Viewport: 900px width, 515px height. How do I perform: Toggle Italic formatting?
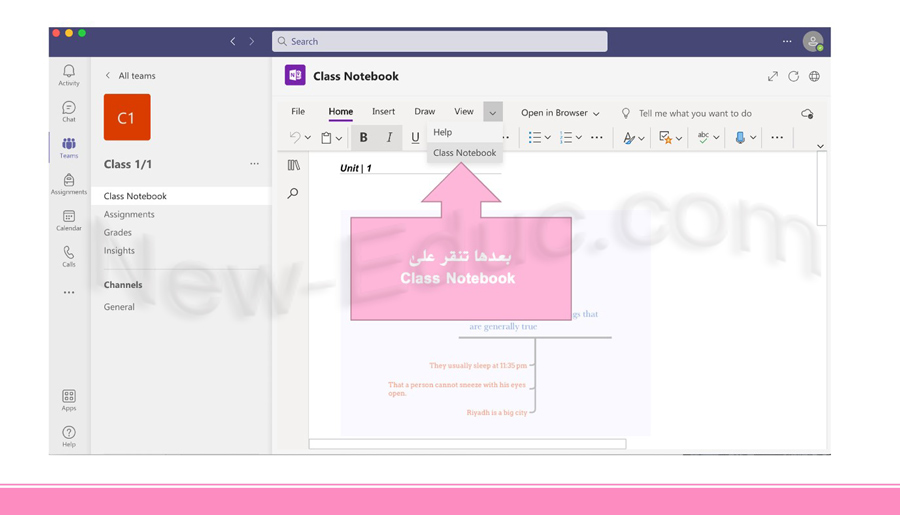click(x=389, y=137)
